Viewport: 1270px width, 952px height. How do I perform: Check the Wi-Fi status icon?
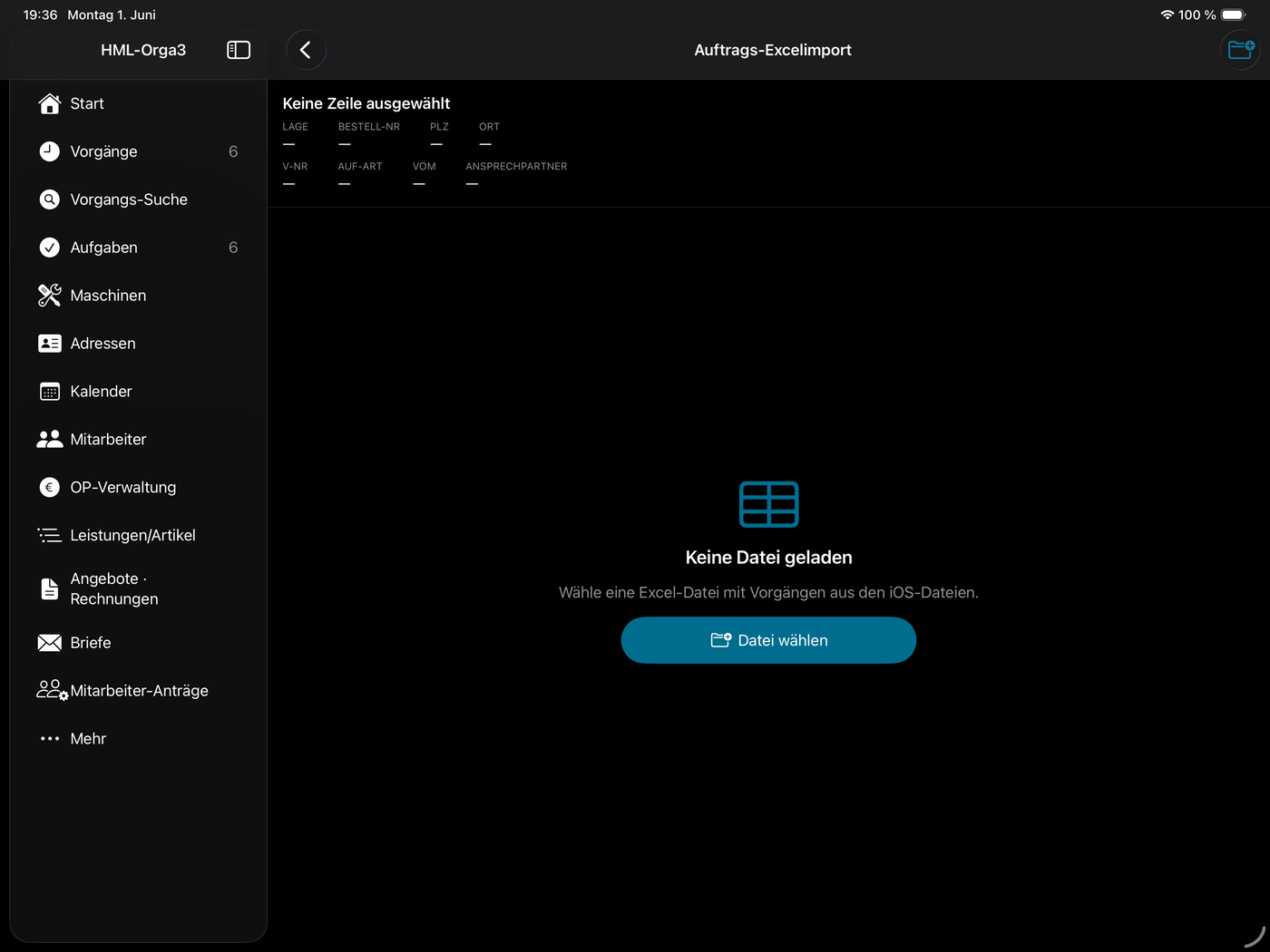click(1167, 15)
